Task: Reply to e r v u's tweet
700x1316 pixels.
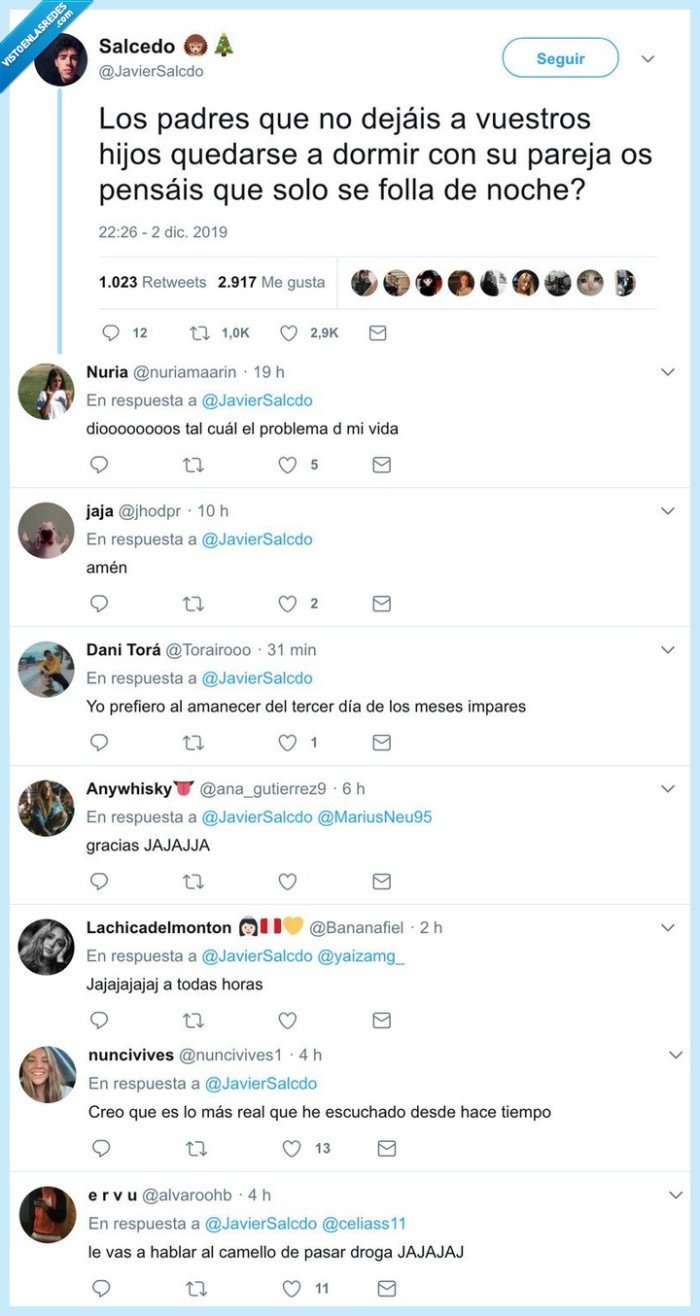Action: coord(101,1289)
